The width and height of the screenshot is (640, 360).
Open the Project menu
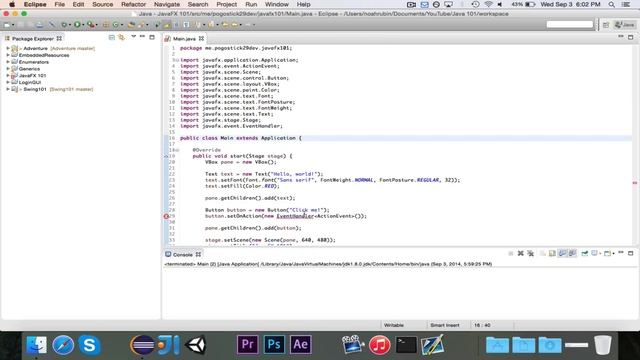click(227, 4)
